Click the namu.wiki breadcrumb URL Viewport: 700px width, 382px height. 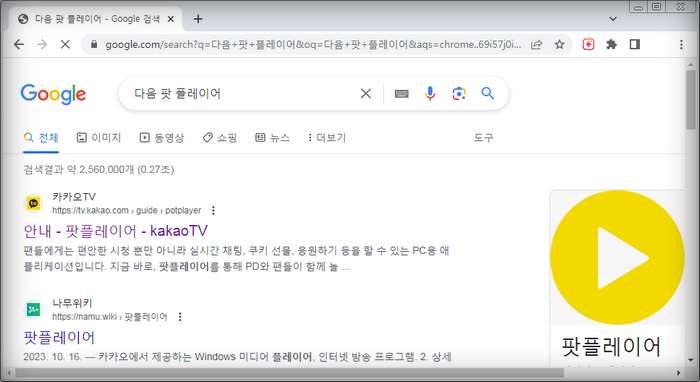pos(109,317)
